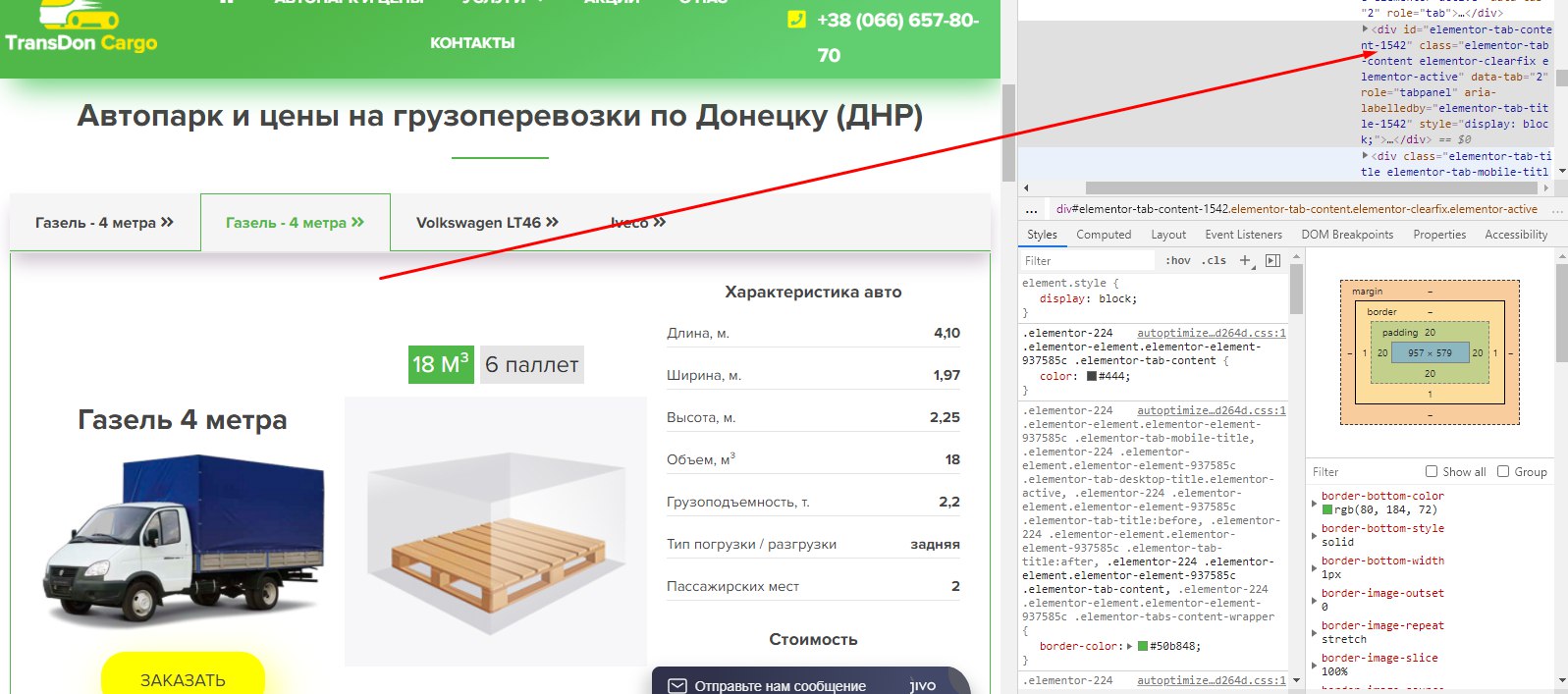Open autoptimize css link of the bottom rule
The height and width of the screenshot is (694, 1568).
[x=1212, y=680]
